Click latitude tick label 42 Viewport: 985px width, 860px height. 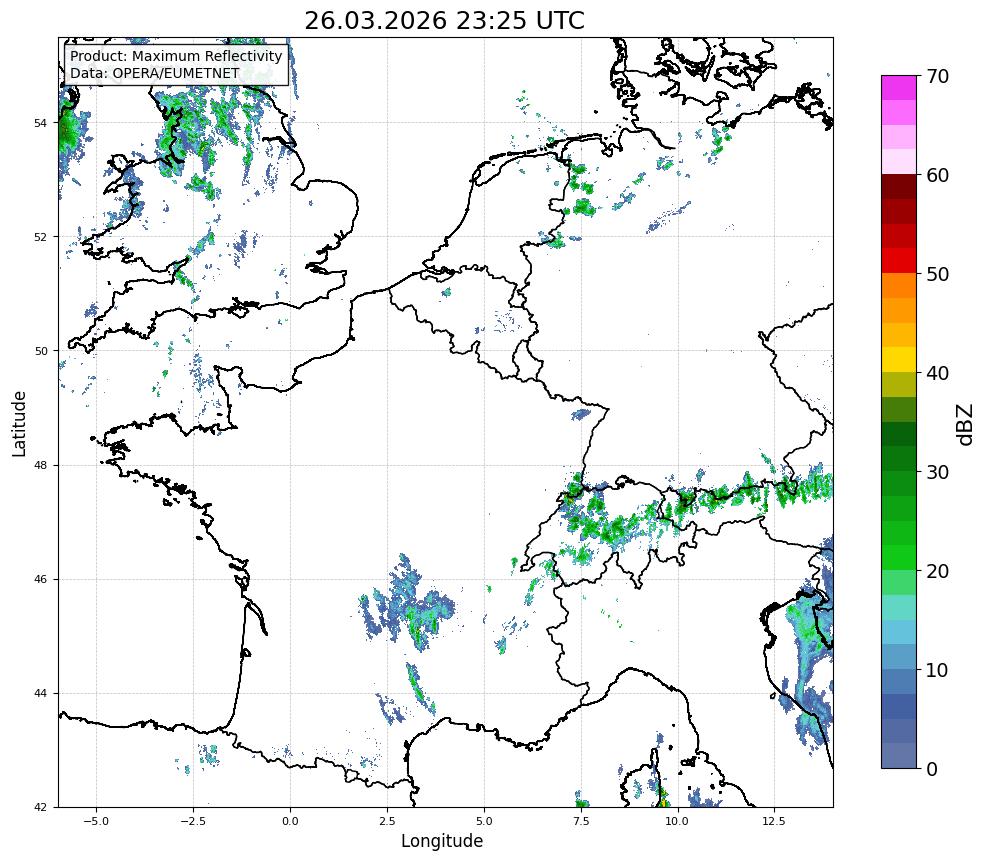point(40,807)
